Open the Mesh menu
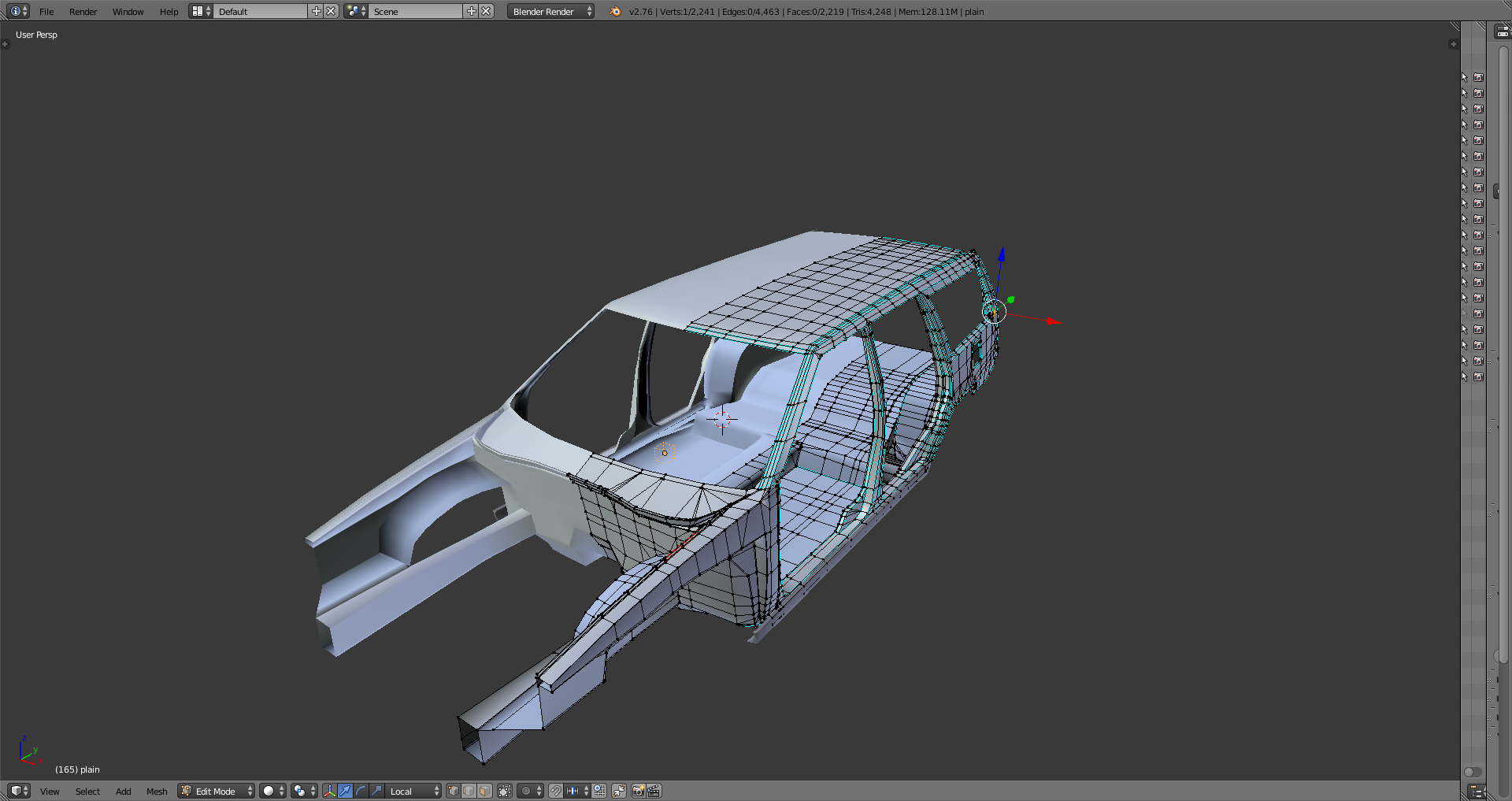Screen dimensions: 1512x801 pos(157,791)
